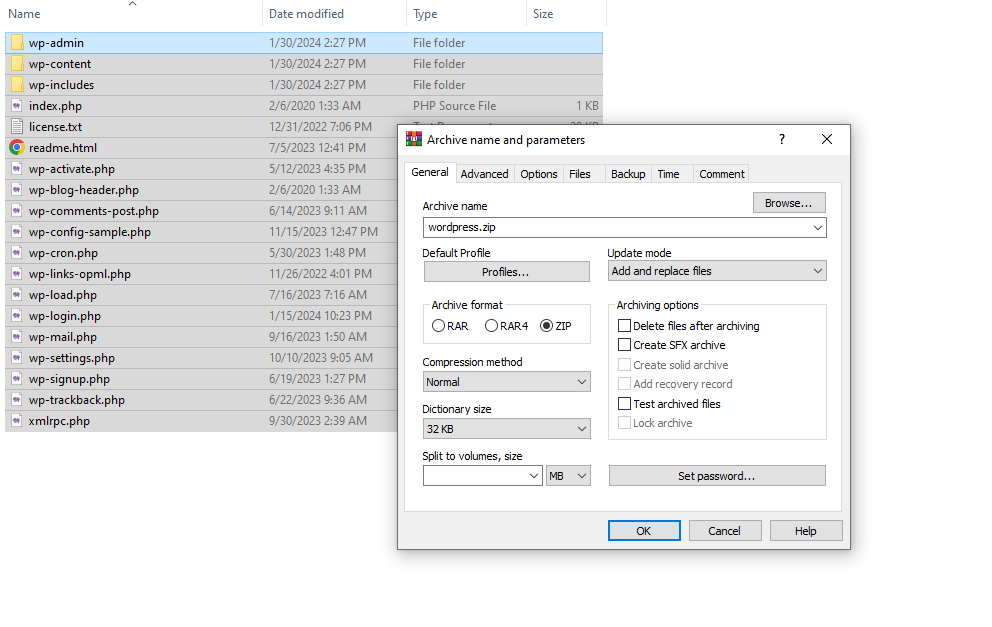Click the wp-links-opml.php file icon
Image resolution: width=992 pixels, height=627 pixels.
pos(17,274)
